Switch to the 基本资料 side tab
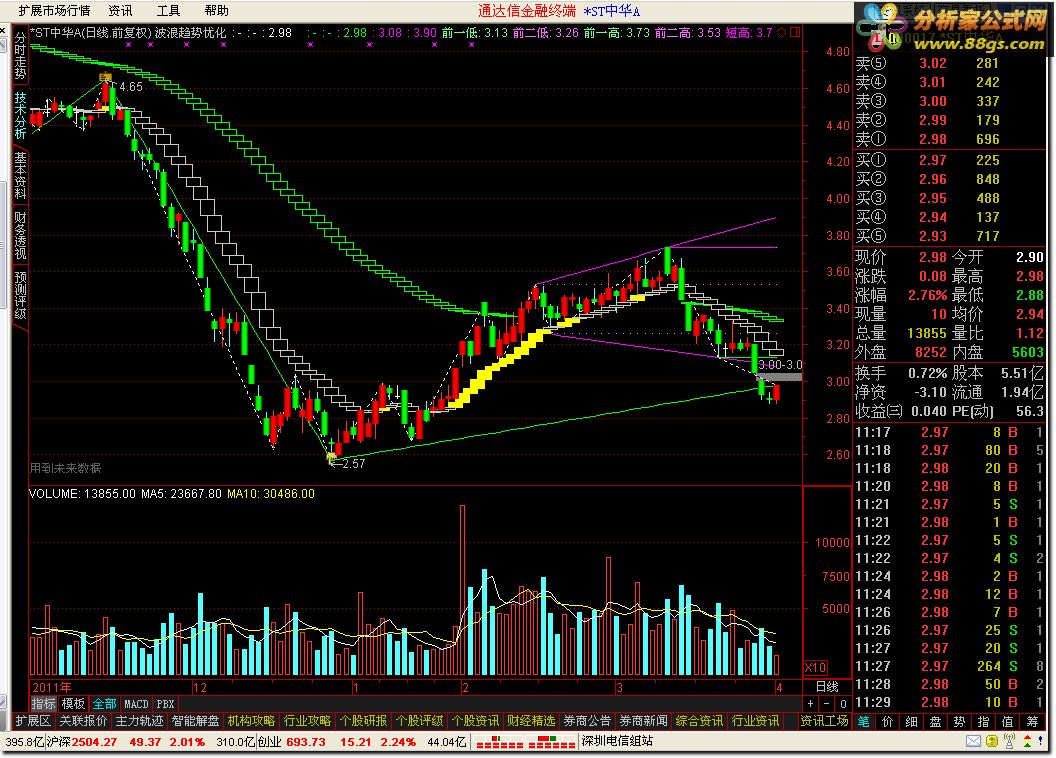The height and width of the screenshot is (758, 1056). [x=20, y=175]
